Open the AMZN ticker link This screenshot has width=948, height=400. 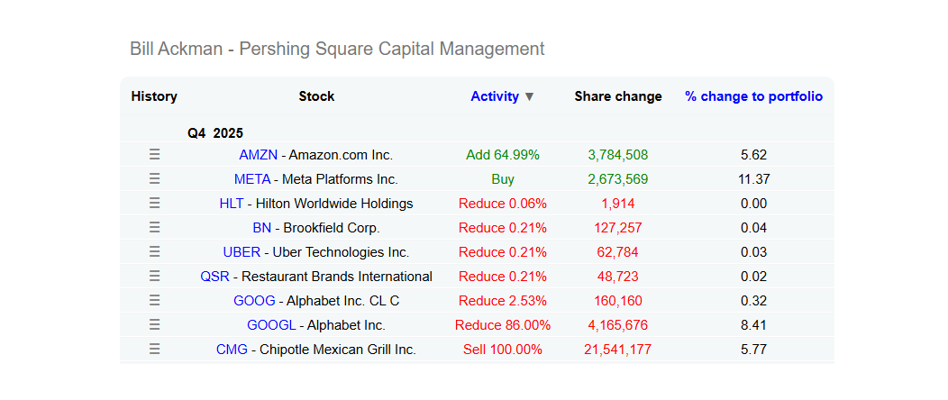(x=258, y=155)
